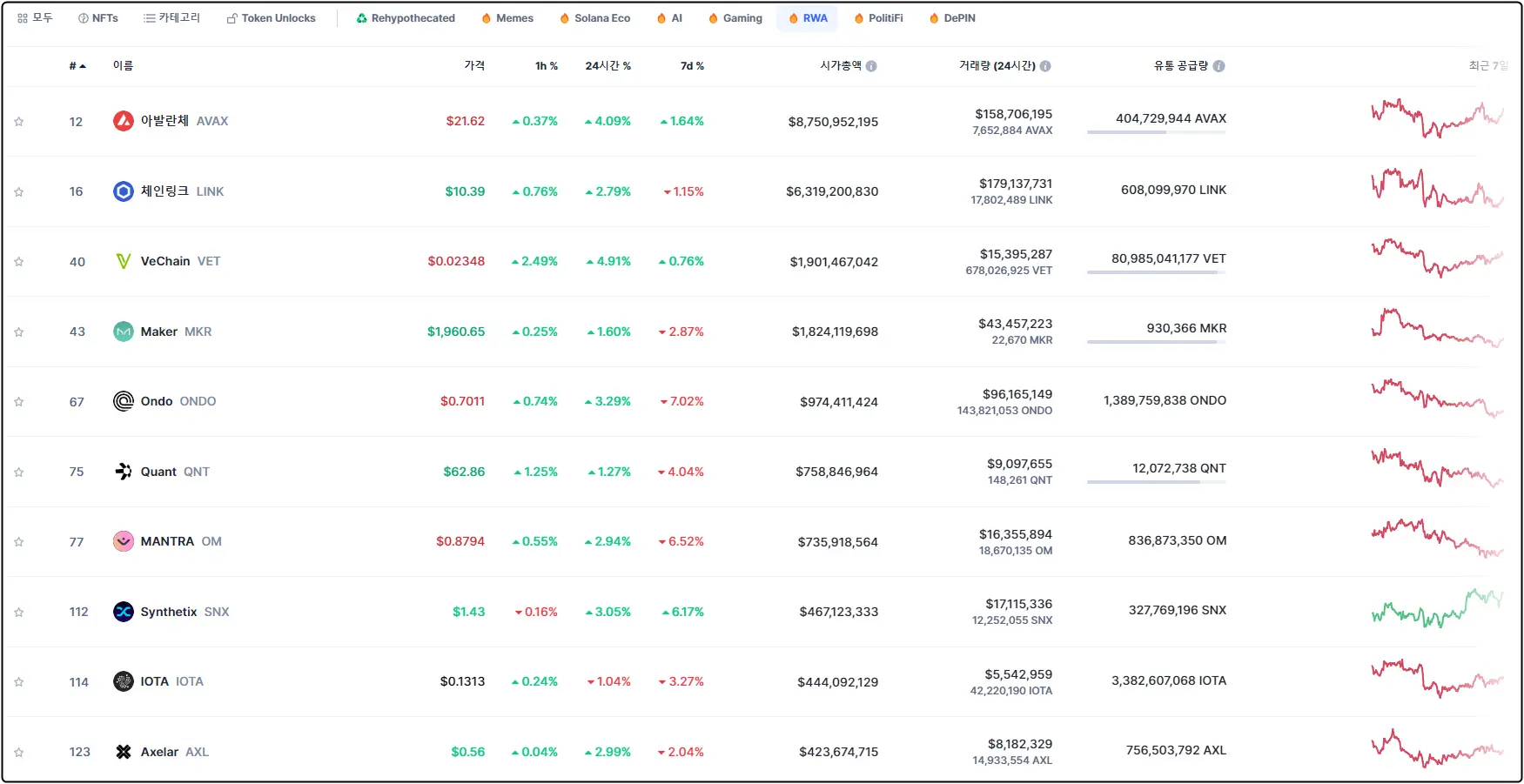This screenshot has width=1524, height=784.
Task: Click the info icon next to 시가총액
Action: click(x=871, y=66)
